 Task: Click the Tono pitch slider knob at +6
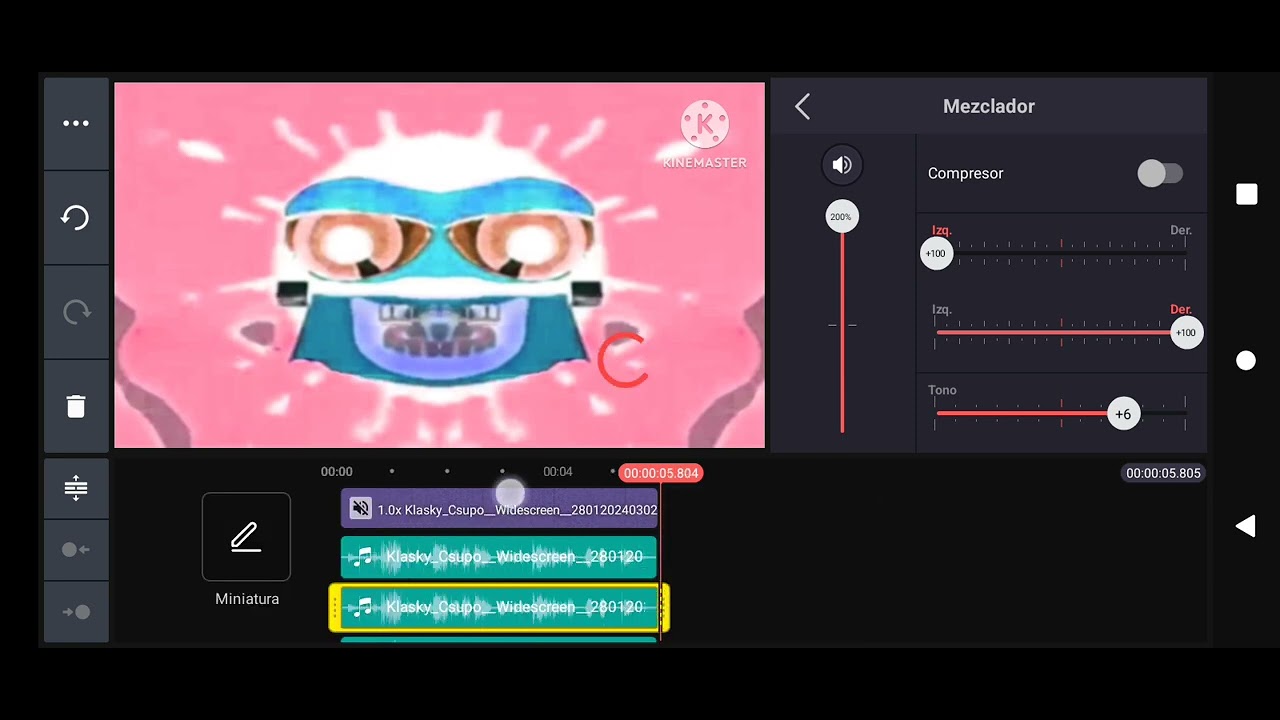pos(1124,414)
